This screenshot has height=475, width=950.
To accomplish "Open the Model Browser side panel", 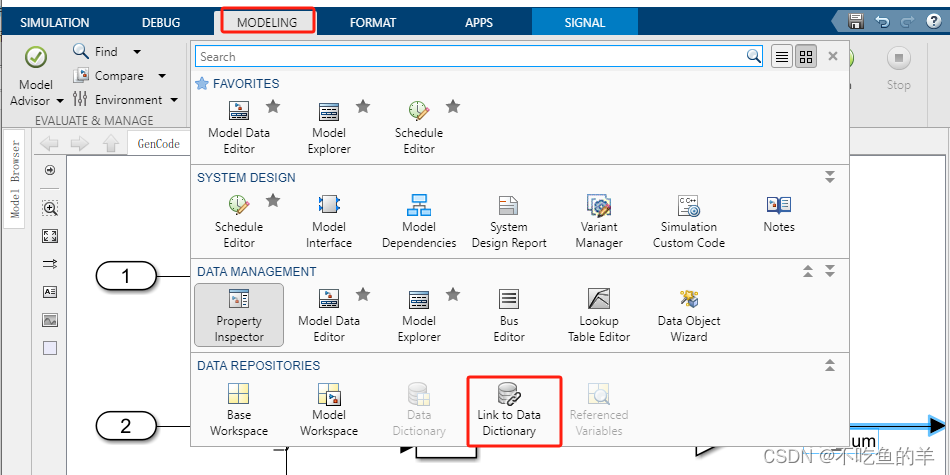I will coord(15,179).
